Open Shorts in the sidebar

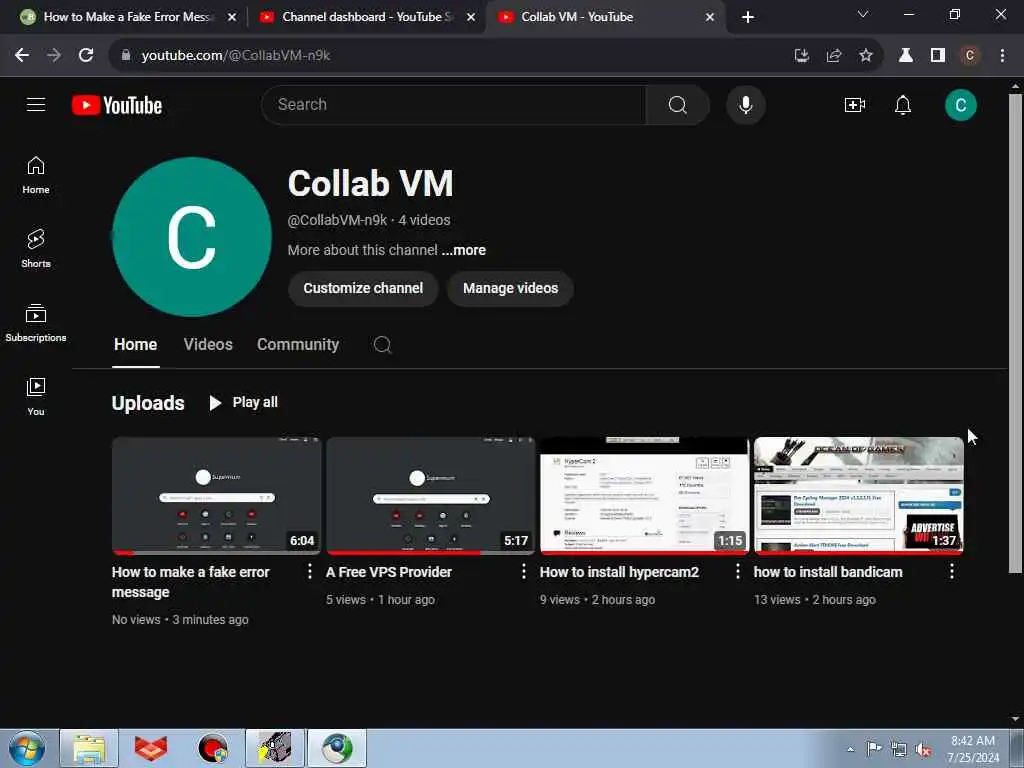pos(36,249)
